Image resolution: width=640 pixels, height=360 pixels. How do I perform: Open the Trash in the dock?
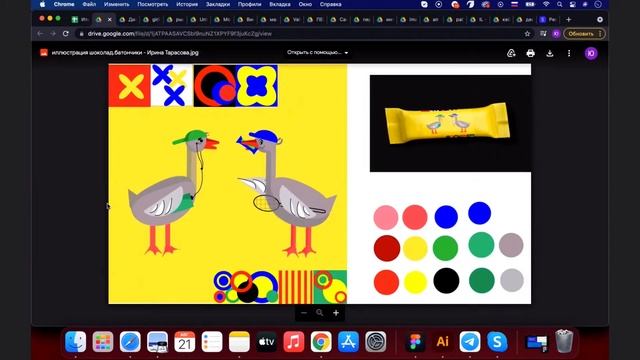564,341
